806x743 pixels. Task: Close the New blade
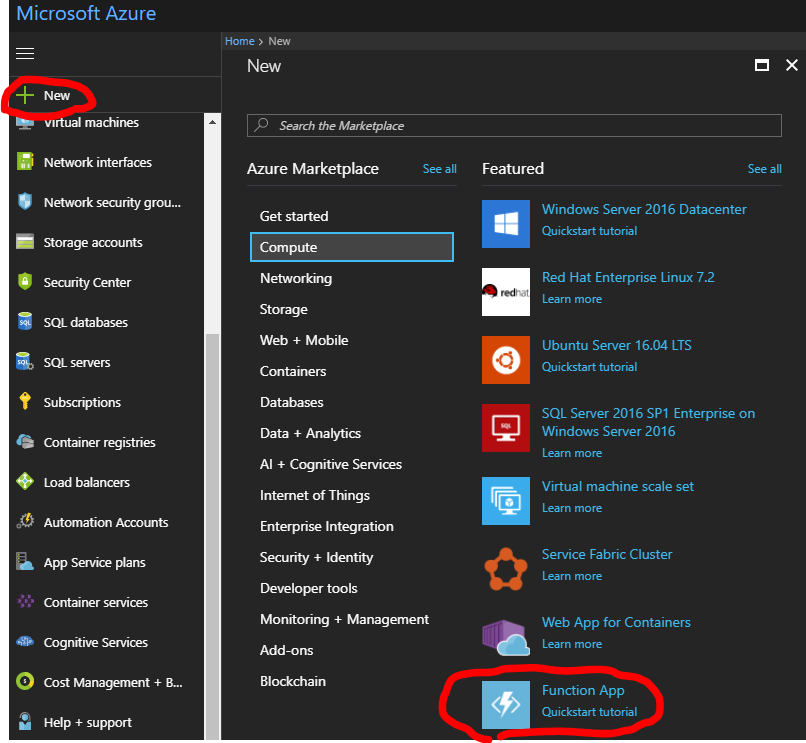point(792,65)
